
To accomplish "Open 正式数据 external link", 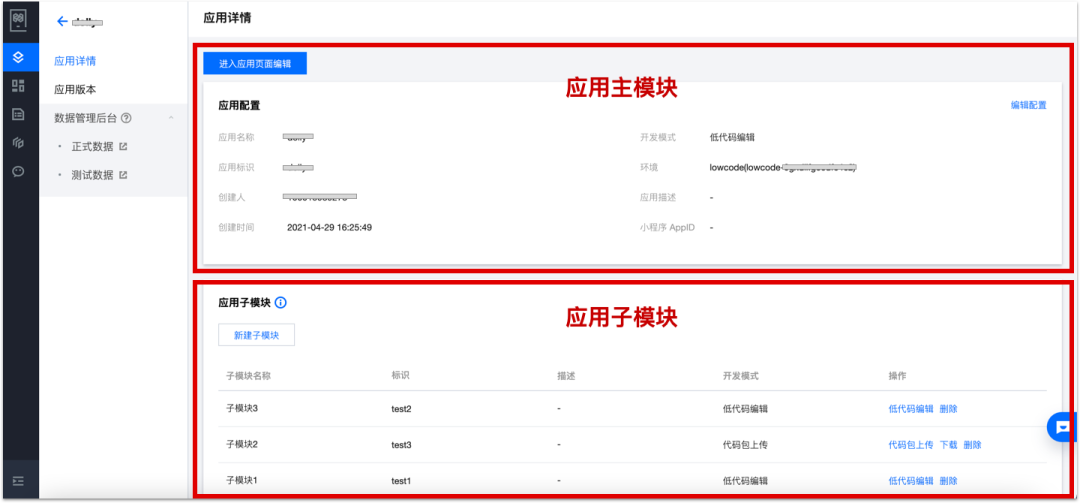I will tap(94, 147).
